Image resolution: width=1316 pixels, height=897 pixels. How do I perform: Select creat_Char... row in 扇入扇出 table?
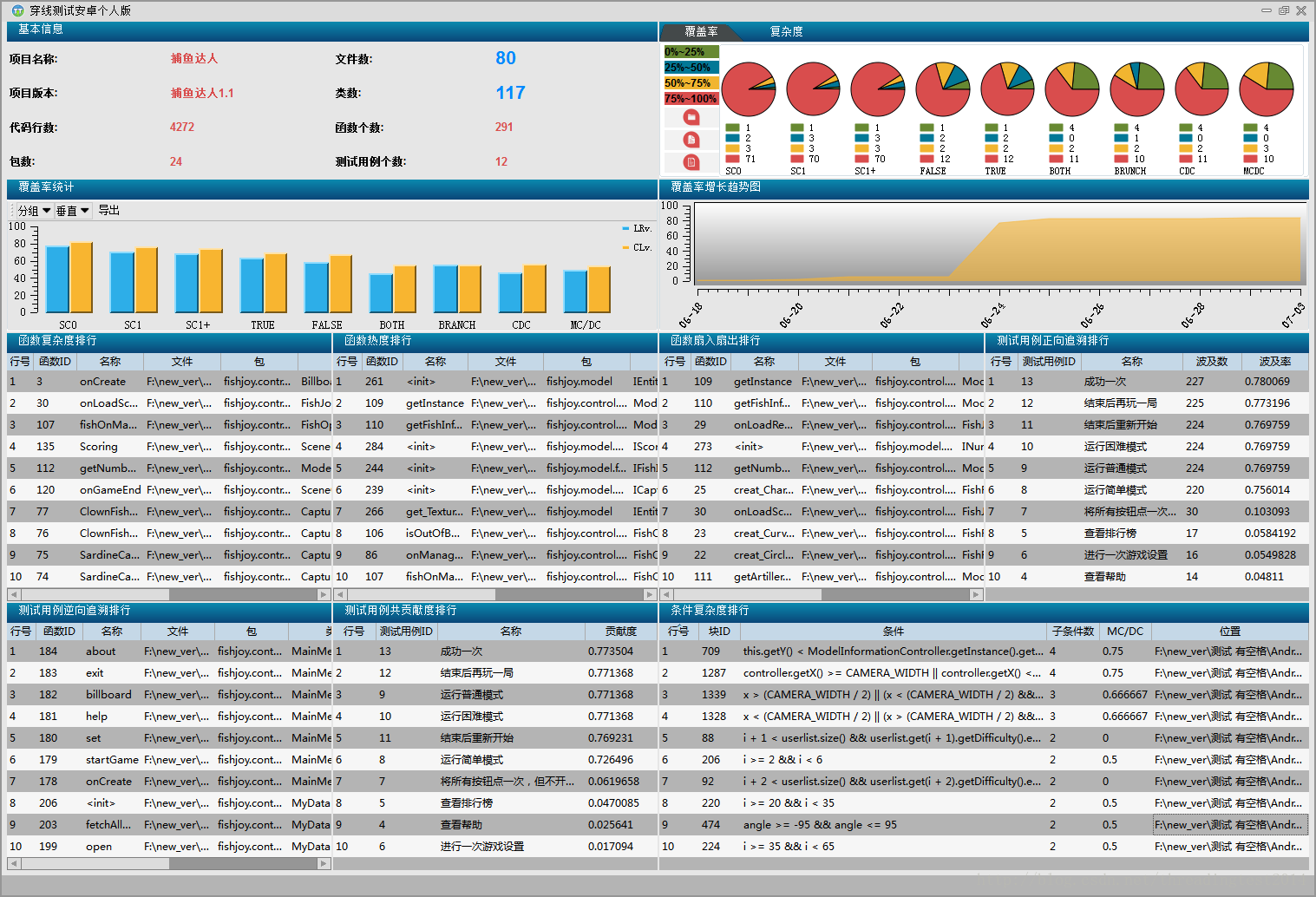click(822, 490)
